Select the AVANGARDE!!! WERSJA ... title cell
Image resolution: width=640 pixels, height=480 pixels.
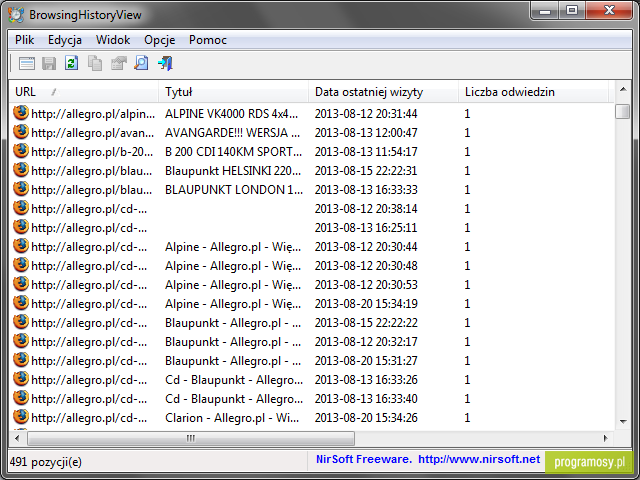click(232, 133)
